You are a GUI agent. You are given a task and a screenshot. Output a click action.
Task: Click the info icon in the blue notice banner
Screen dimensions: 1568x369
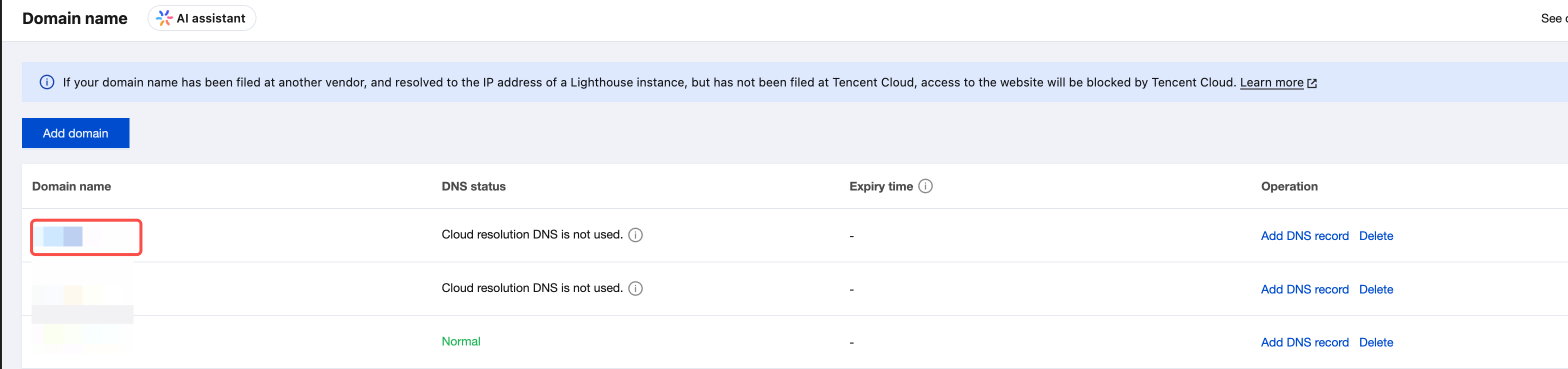[47, 82]
